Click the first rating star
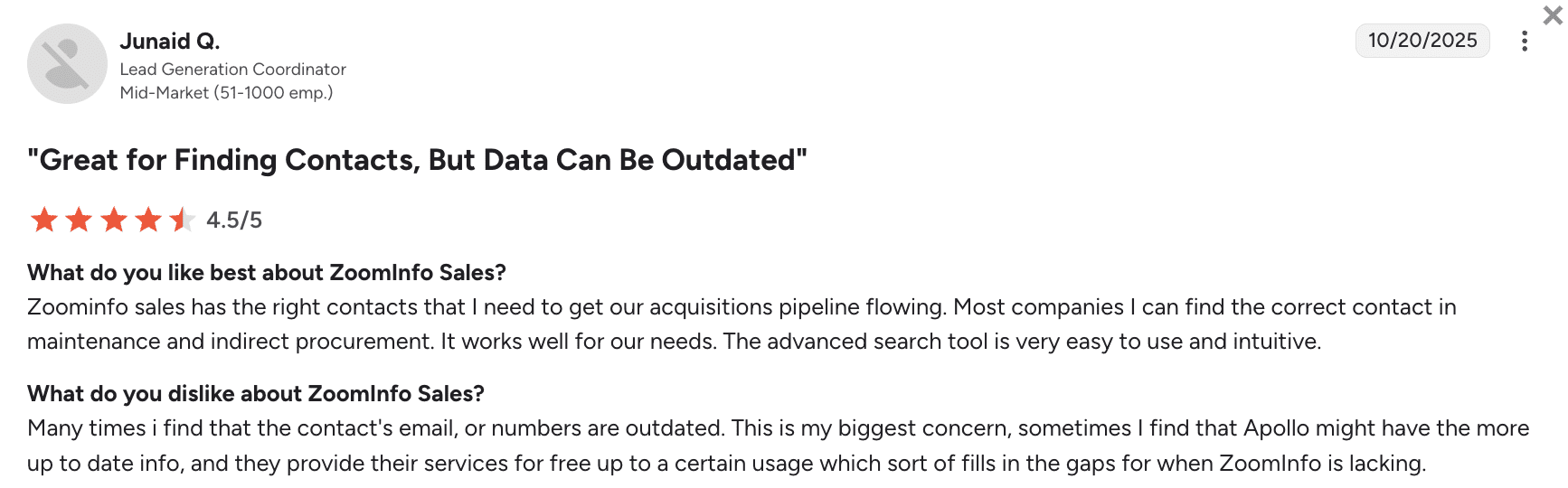The height and width of the screenshot is (488, 1568). coord(44,220)
